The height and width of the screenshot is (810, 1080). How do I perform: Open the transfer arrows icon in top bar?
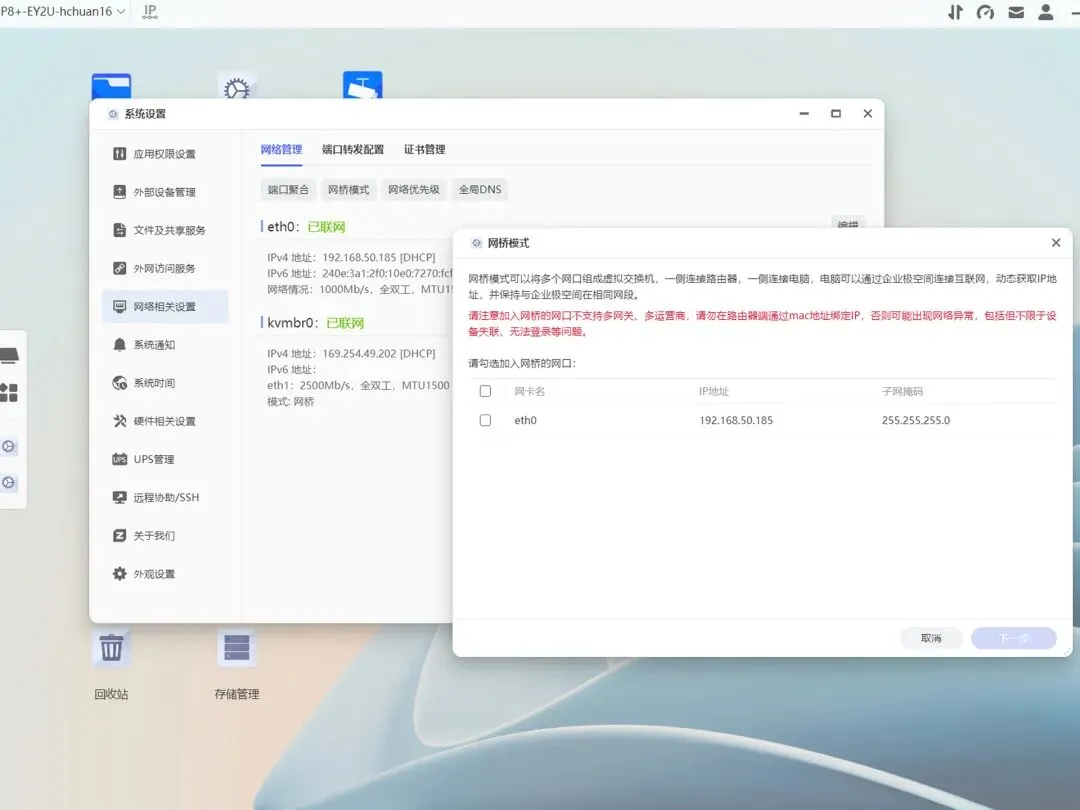tap(955, 12)
